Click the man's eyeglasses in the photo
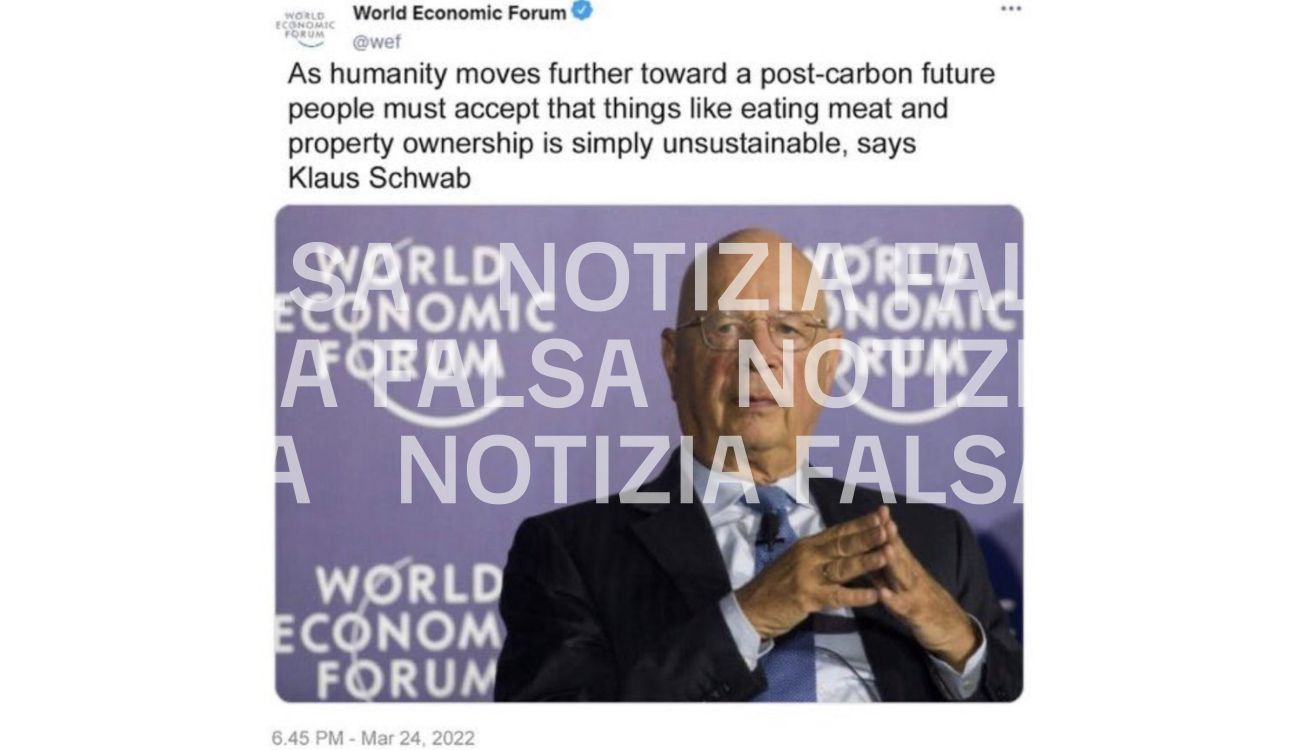The height and width of the screenshot is (750, 1300). [755, 331]
